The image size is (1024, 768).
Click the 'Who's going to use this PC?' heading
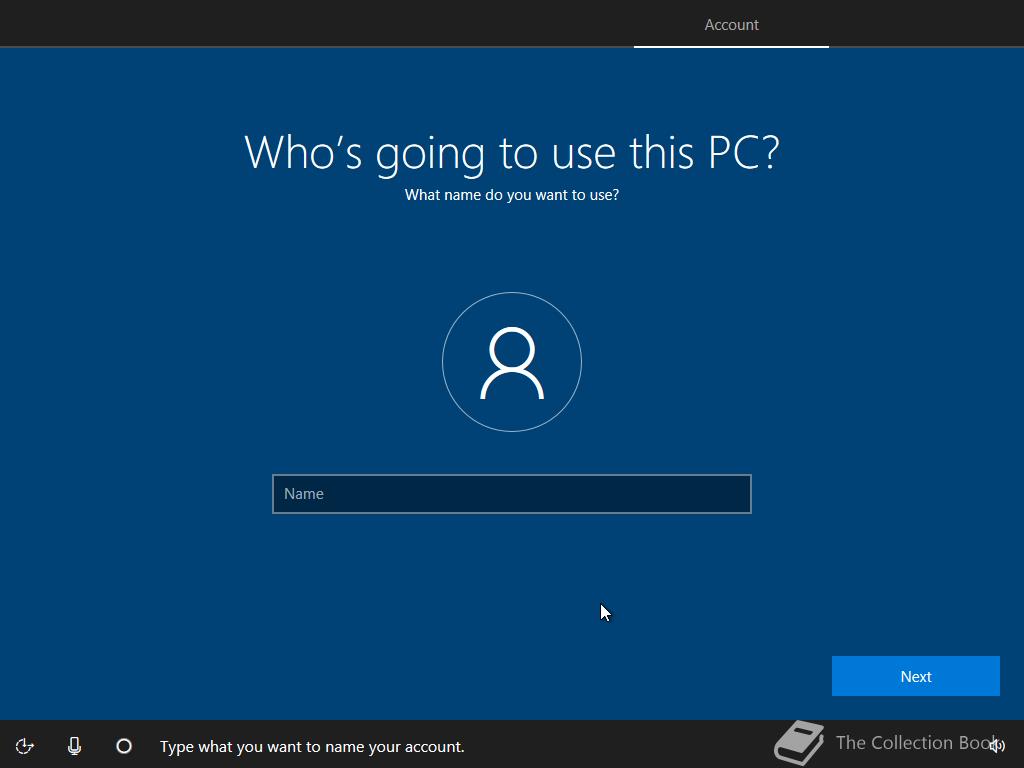click(512, 153)
